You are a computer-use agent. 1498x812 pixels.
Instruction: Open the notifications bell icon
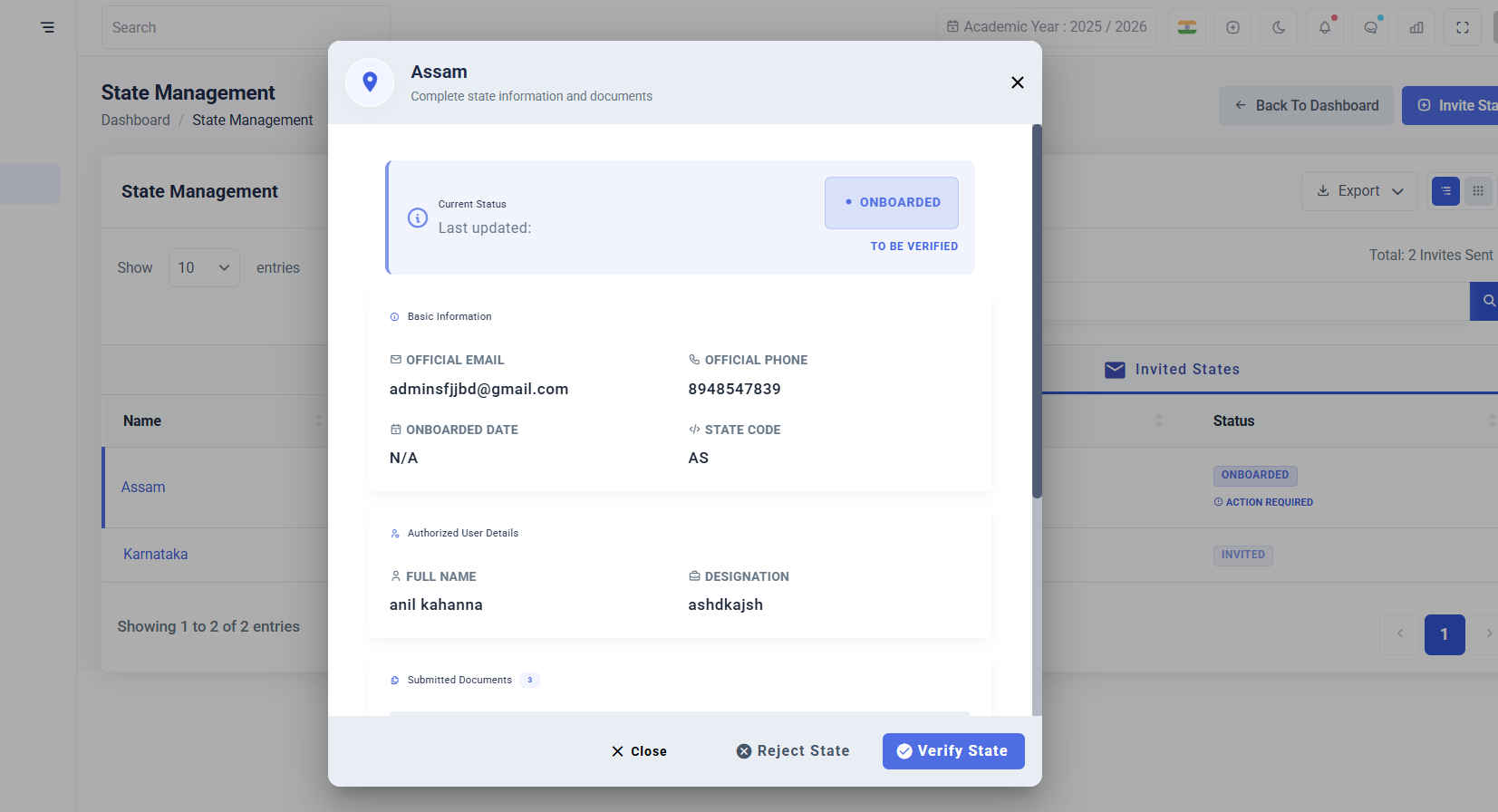[x=1325, y=27]
